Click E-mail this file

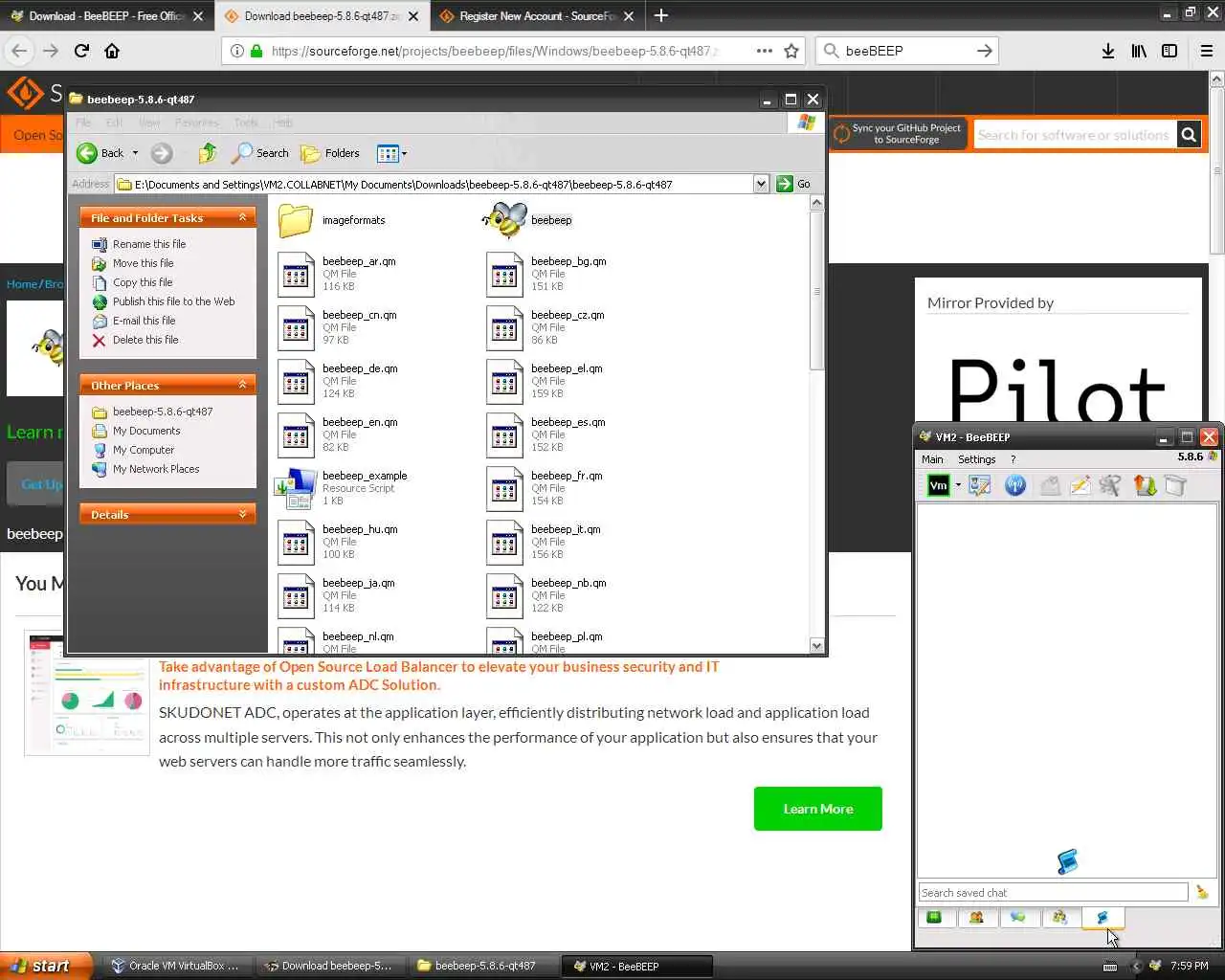coord(144,321)
